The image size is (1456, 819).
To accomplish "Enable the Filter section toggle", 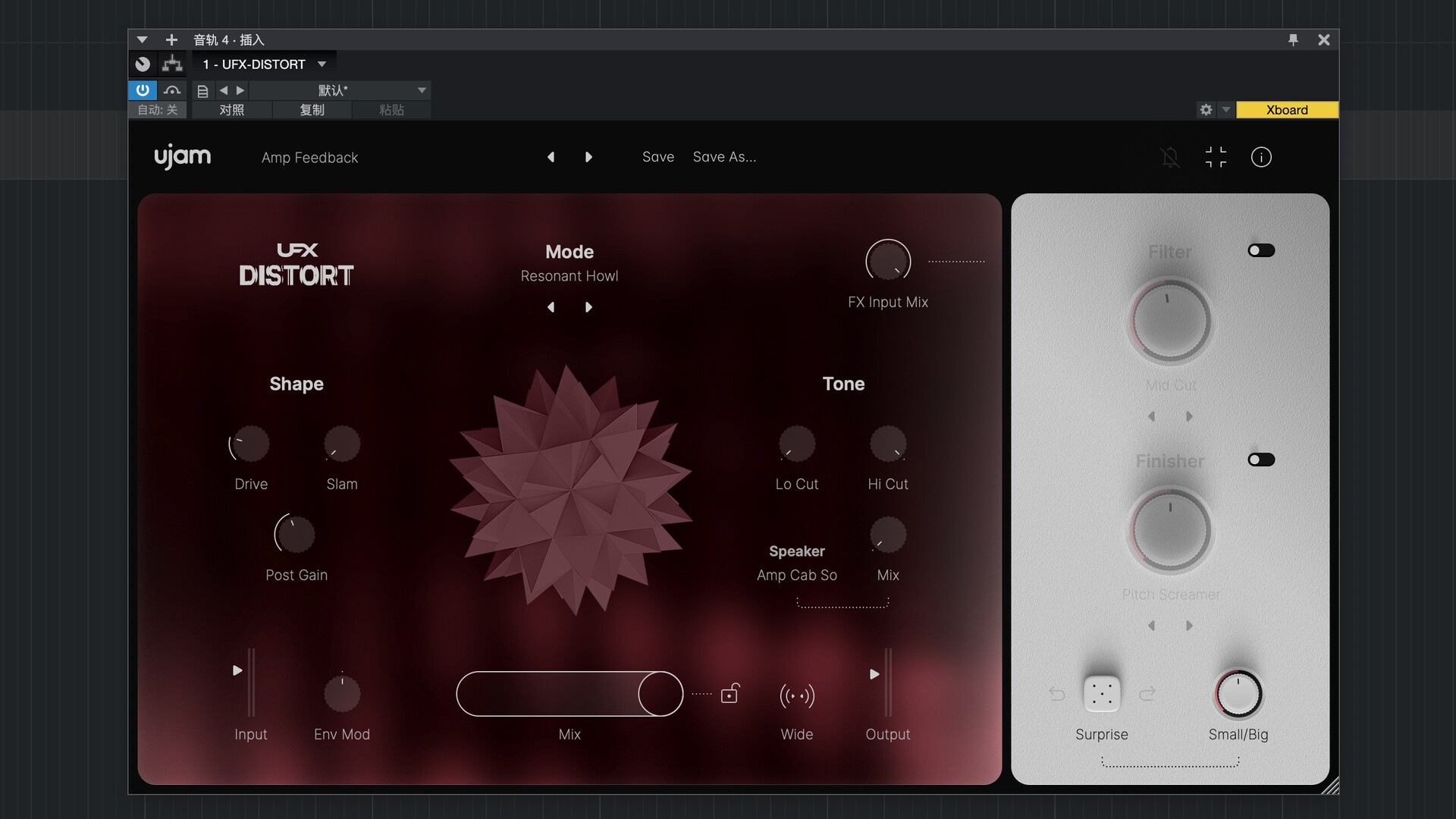I will (x=1261, y=249).
